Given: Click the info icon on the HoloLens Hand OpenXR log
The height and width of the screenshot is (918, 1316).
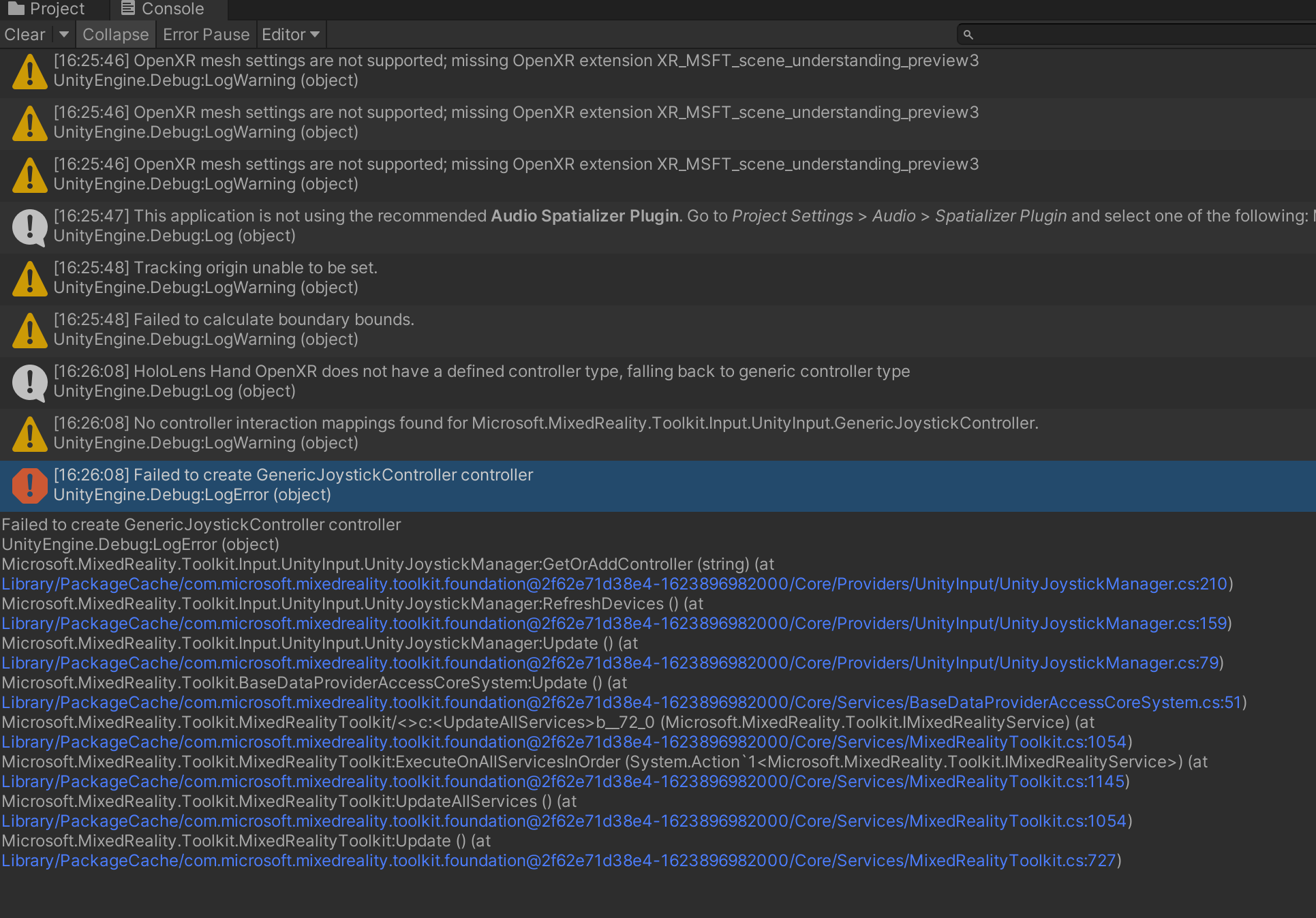Looking at the screenshot, I should click(x=29, y=382).
